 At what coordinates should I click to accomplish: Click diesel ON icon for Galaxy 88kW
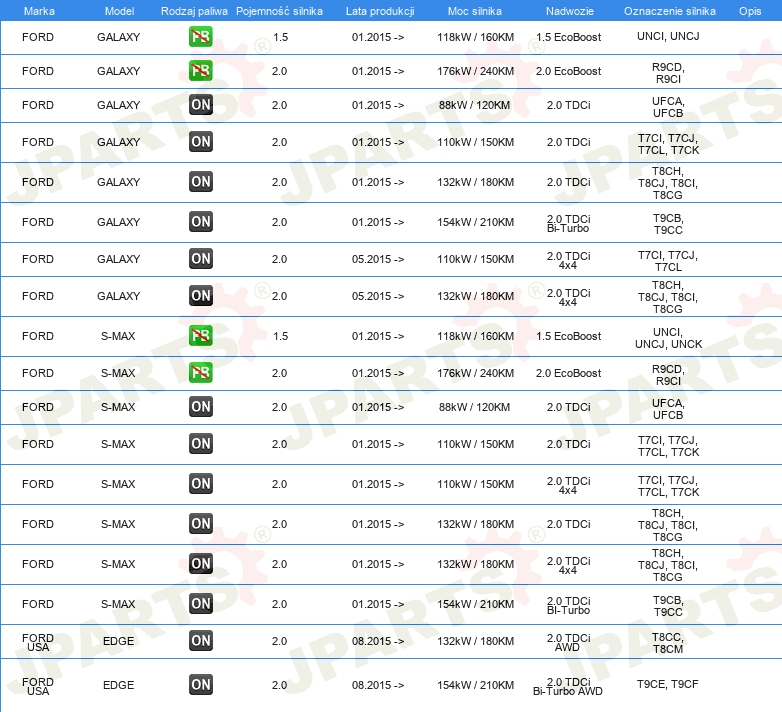(200, 105)
